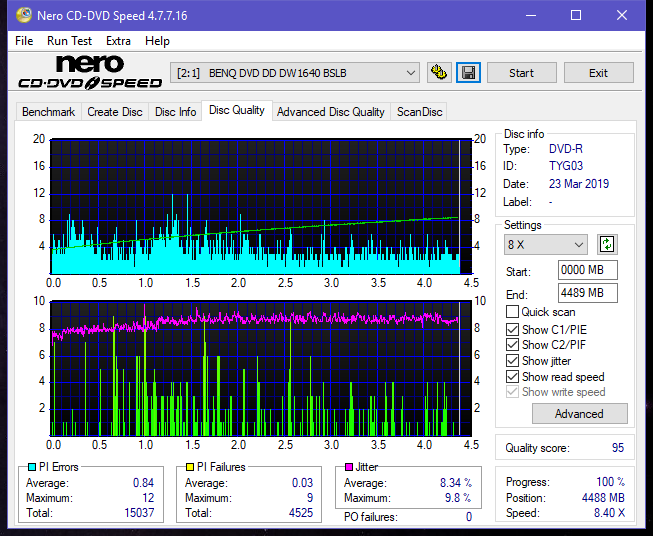Click PI Errors total 15037
653x536 pixels.
coord(139,513)
